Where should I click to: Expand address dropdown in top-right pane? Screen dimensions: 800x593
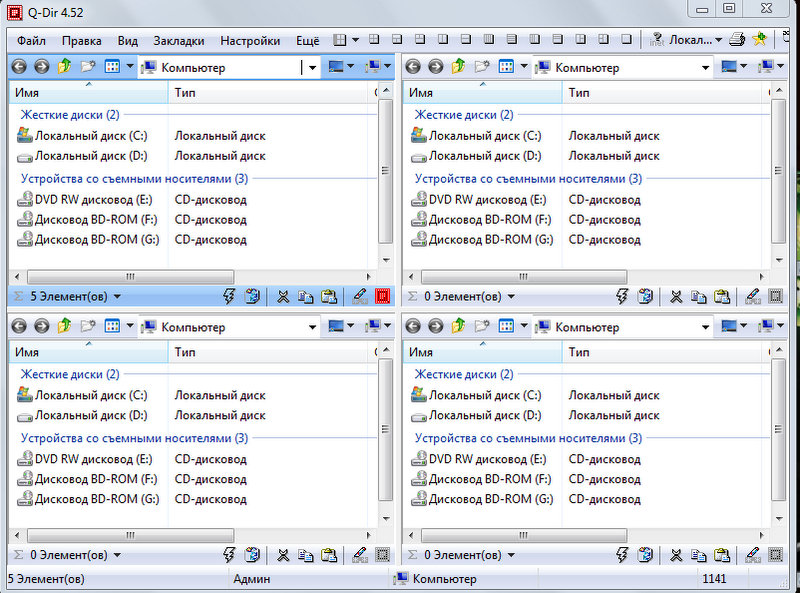pyautogui.click(x=706, y=67)
